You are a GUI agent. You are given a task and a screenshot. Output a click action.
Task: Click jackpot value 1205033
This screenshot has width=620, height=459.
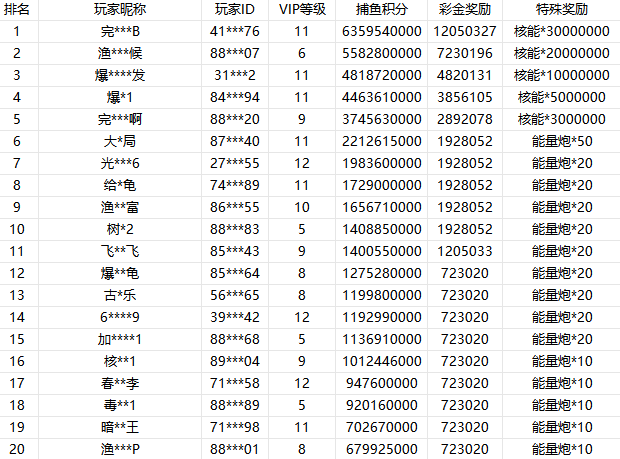pyautogui.click(x=465, y=251)
